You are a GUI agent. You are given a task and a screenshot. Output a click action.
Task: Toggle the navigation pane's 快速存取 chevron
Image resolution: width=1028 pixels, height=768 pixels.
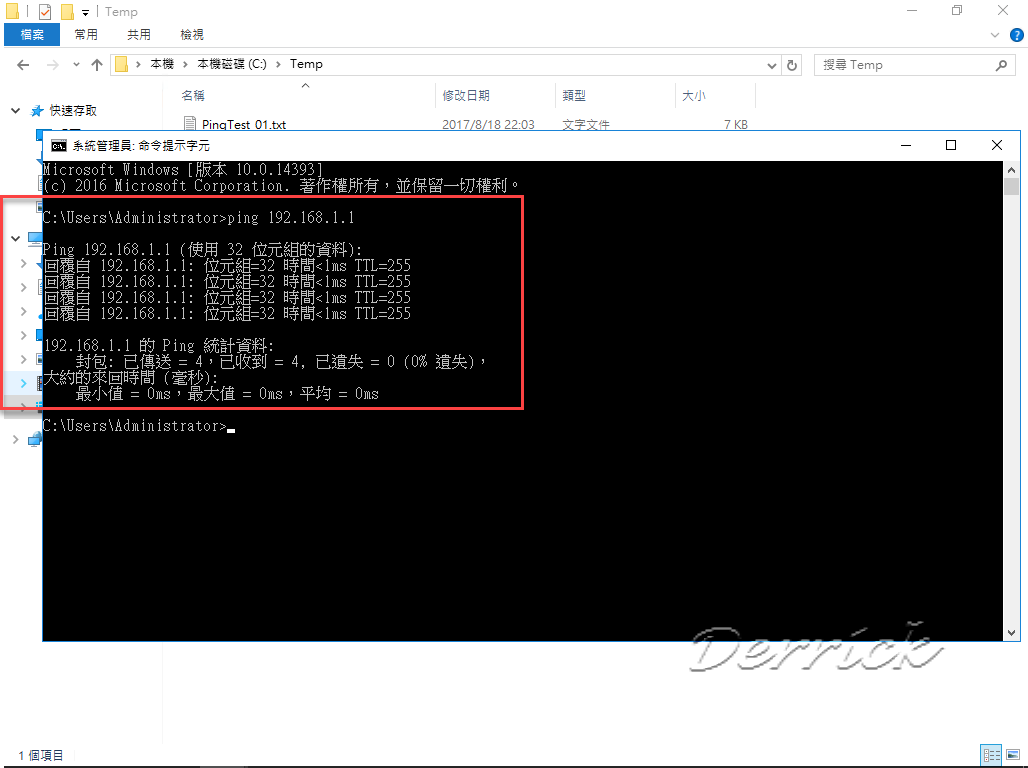[x=14, y=110]
